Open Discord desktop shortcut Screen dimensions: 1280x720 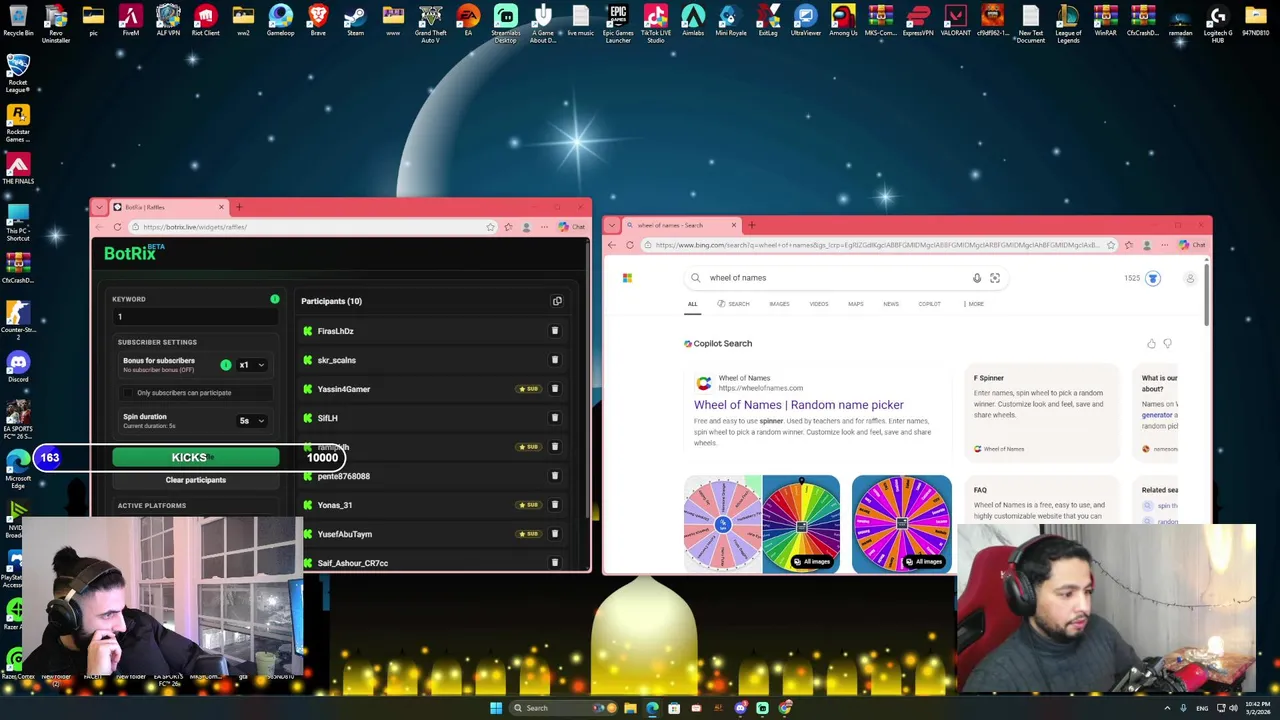pos(18,367)
